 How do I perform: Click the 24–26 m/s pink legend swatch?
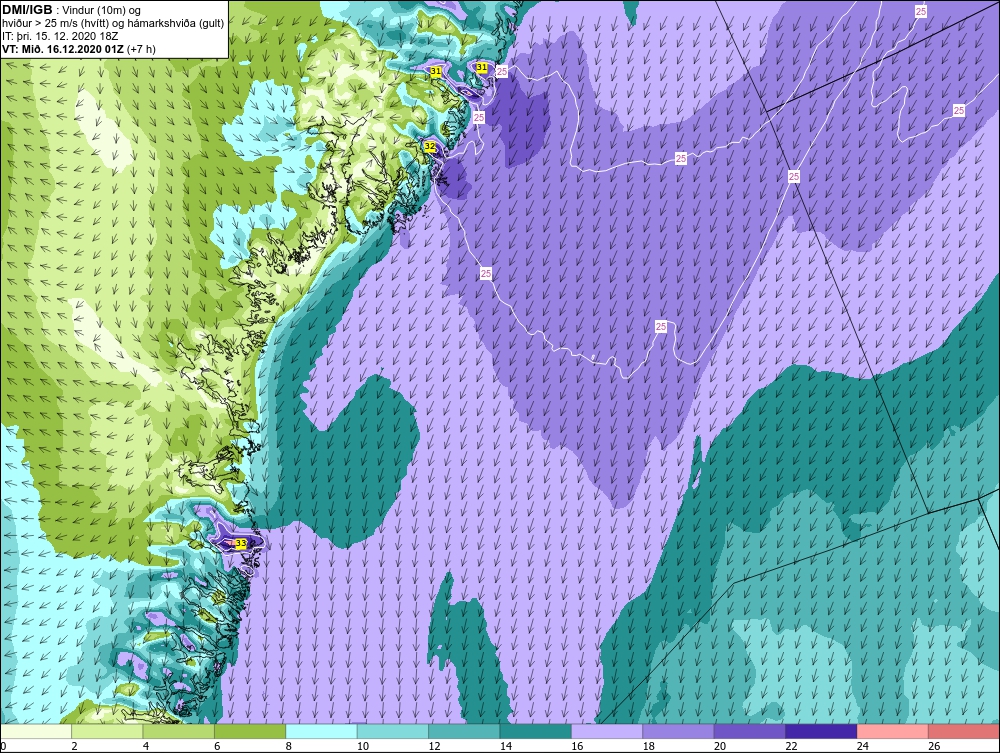(893, 731)
